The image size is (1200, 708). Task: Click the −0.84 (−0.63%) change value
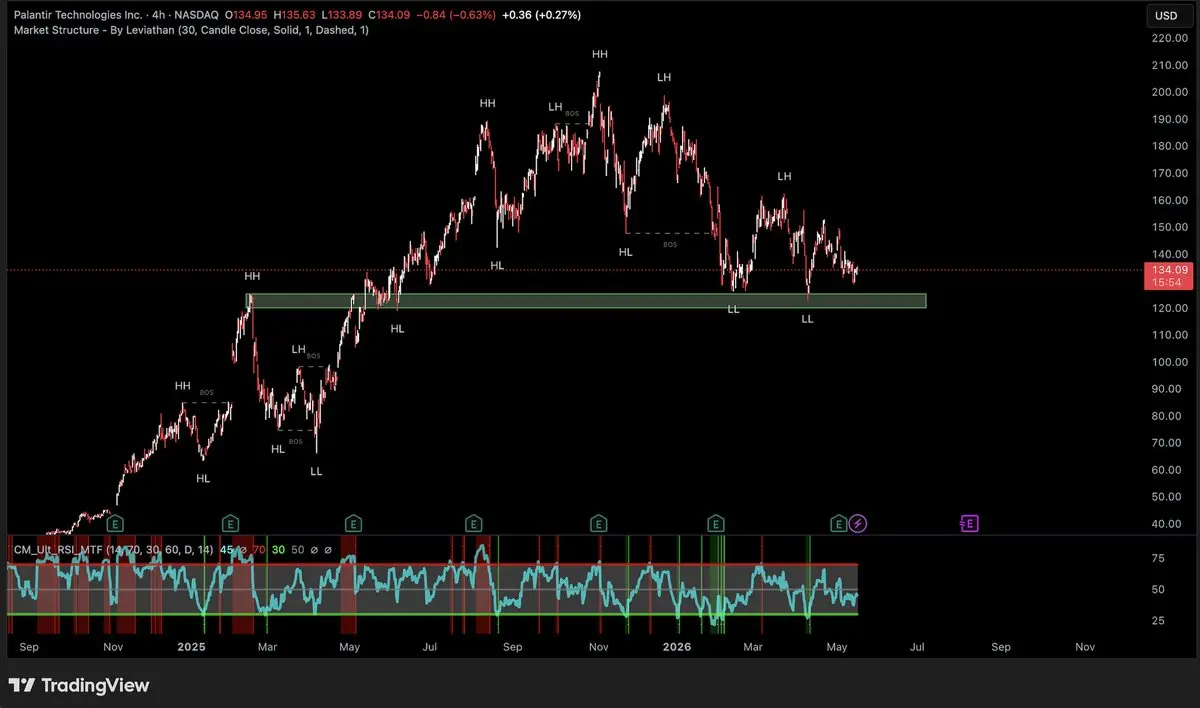tap(457, 16)
